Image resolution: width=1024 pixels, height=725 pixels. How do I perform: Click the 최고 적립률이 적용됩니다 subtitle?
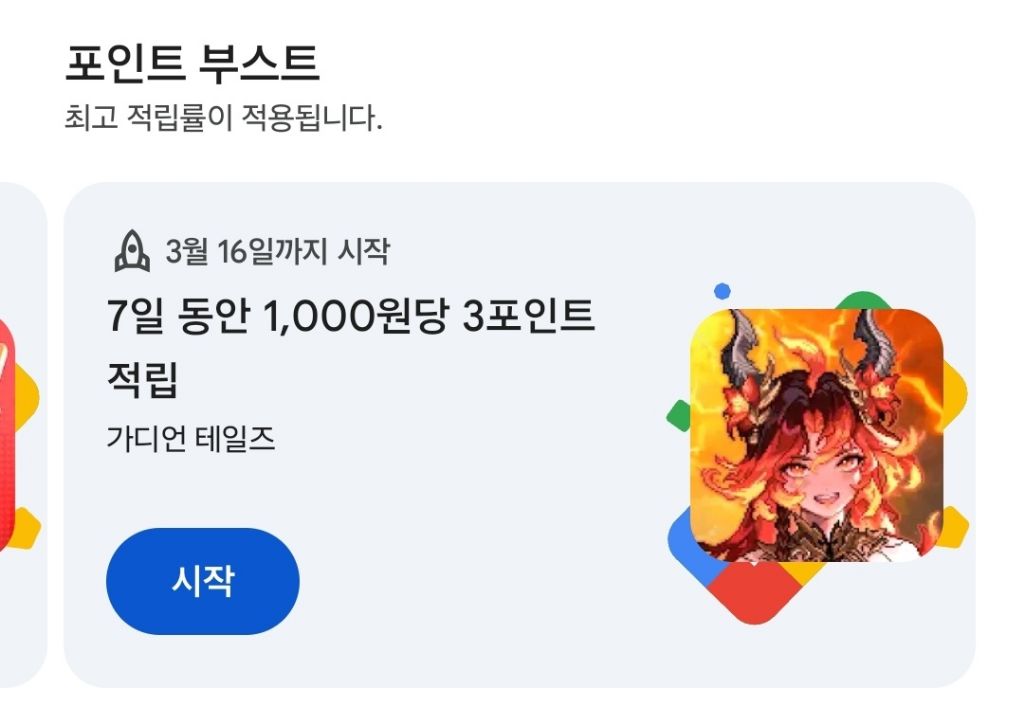223,118
